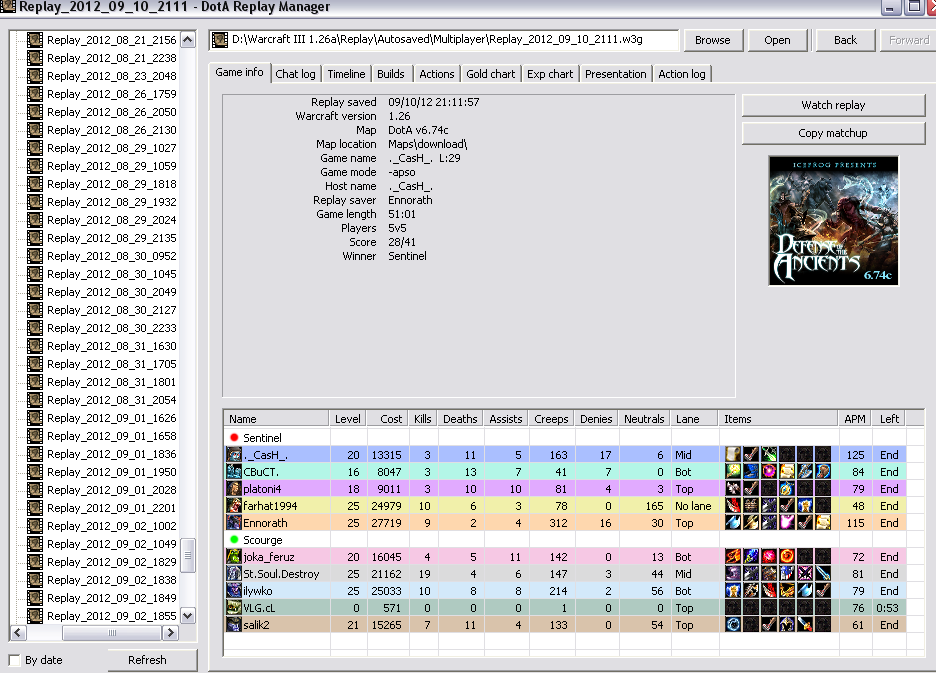The height and width of the screenshot is (673, 936).
Task: Select Replay_2012_09_01_2201 in list
Action: pos(112,508)
